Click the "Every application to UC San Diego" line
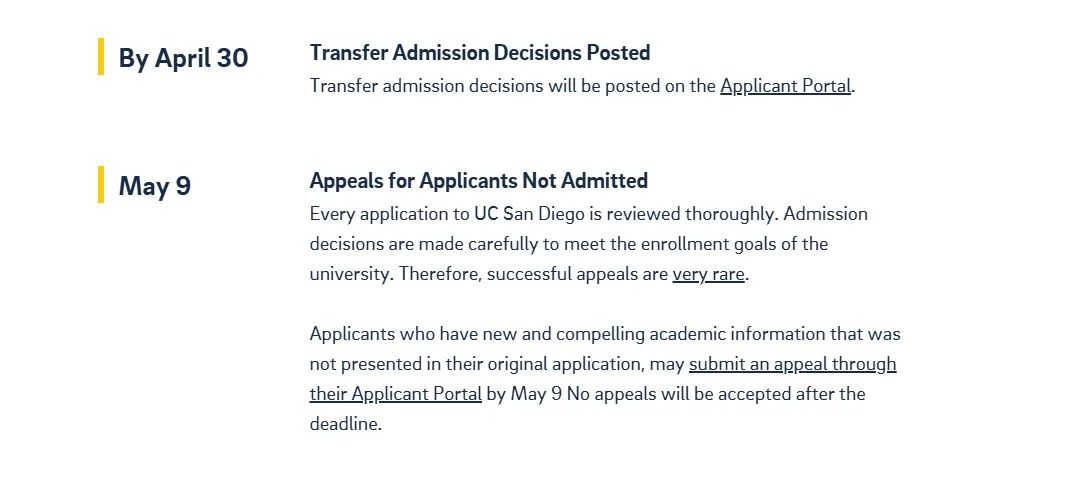 point(589,215)
